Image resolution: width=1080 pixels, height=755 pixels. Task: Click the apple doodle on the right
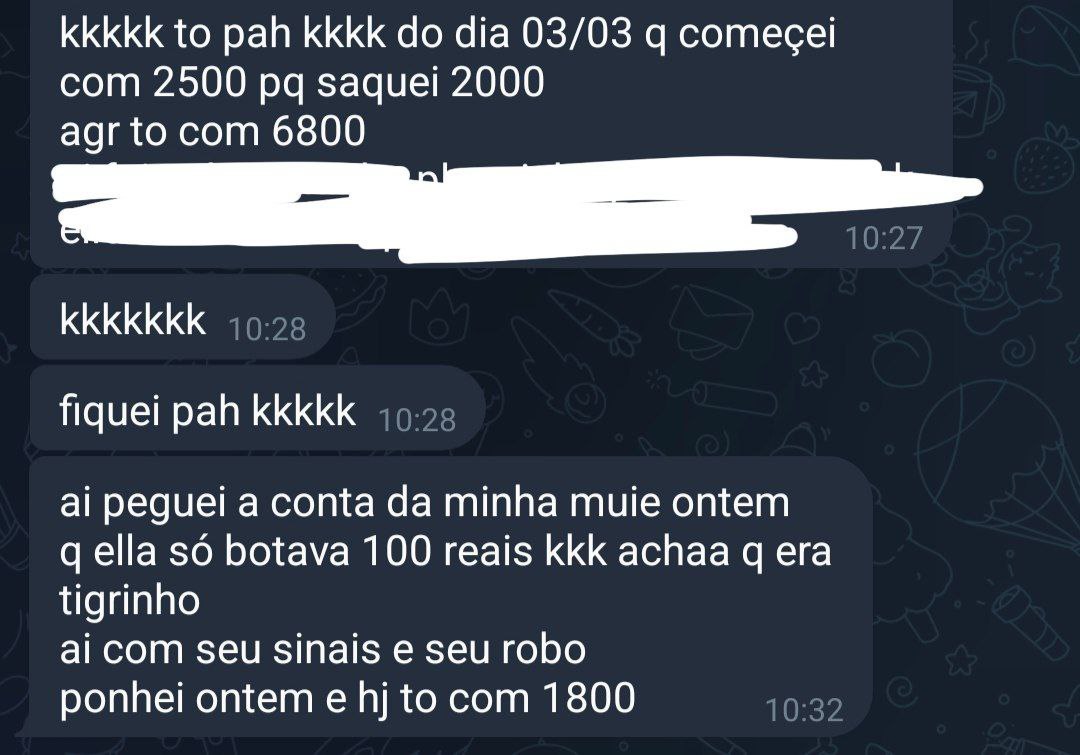pyautogui.click(x=902, y=356)
